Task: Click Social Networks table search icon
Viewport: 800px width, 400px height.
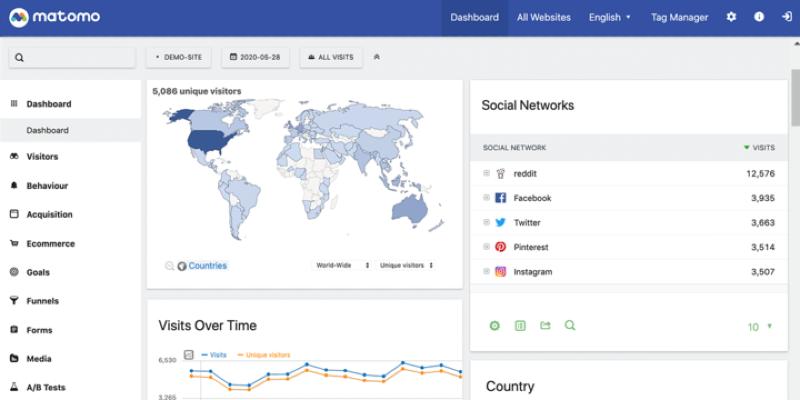Action: pos(570,325)
